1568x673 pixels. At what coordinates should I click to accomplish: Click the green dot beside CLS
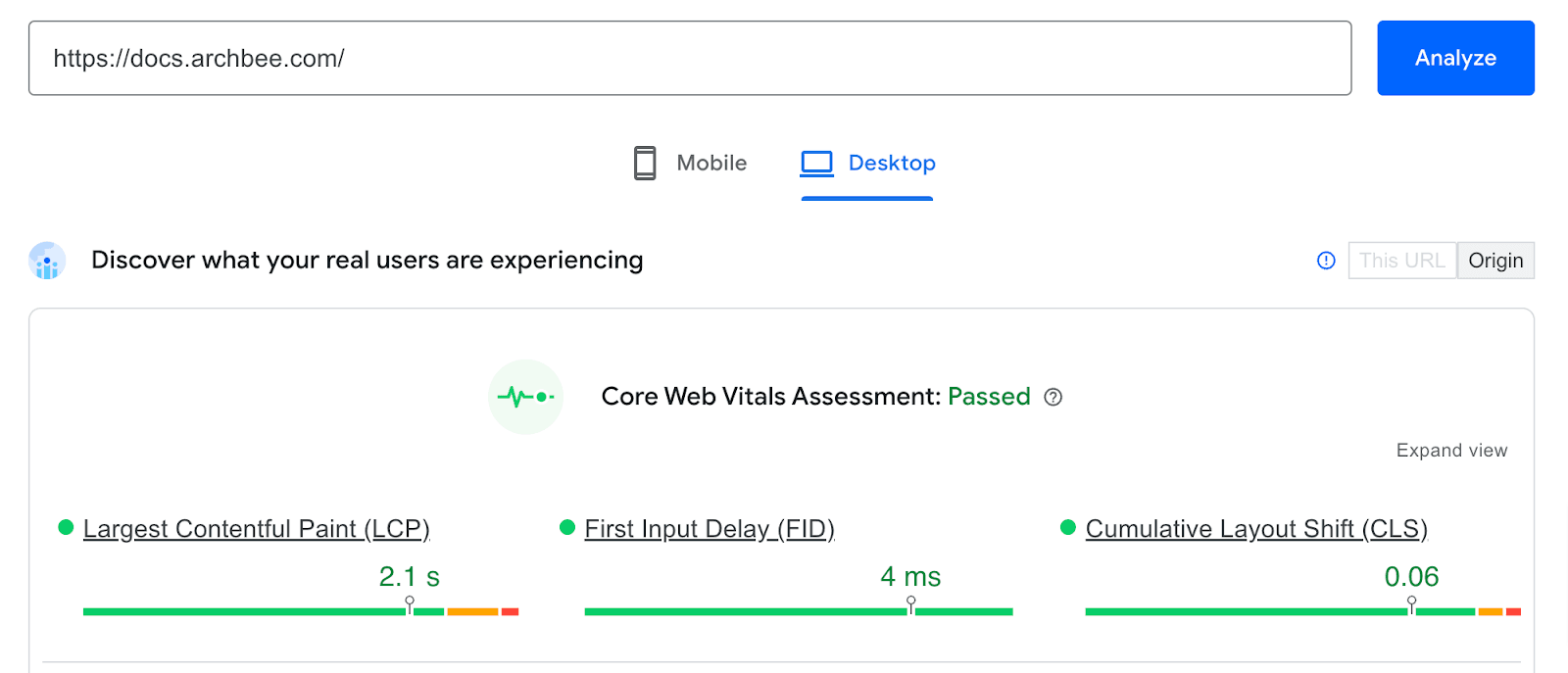tap(1068, 528)
